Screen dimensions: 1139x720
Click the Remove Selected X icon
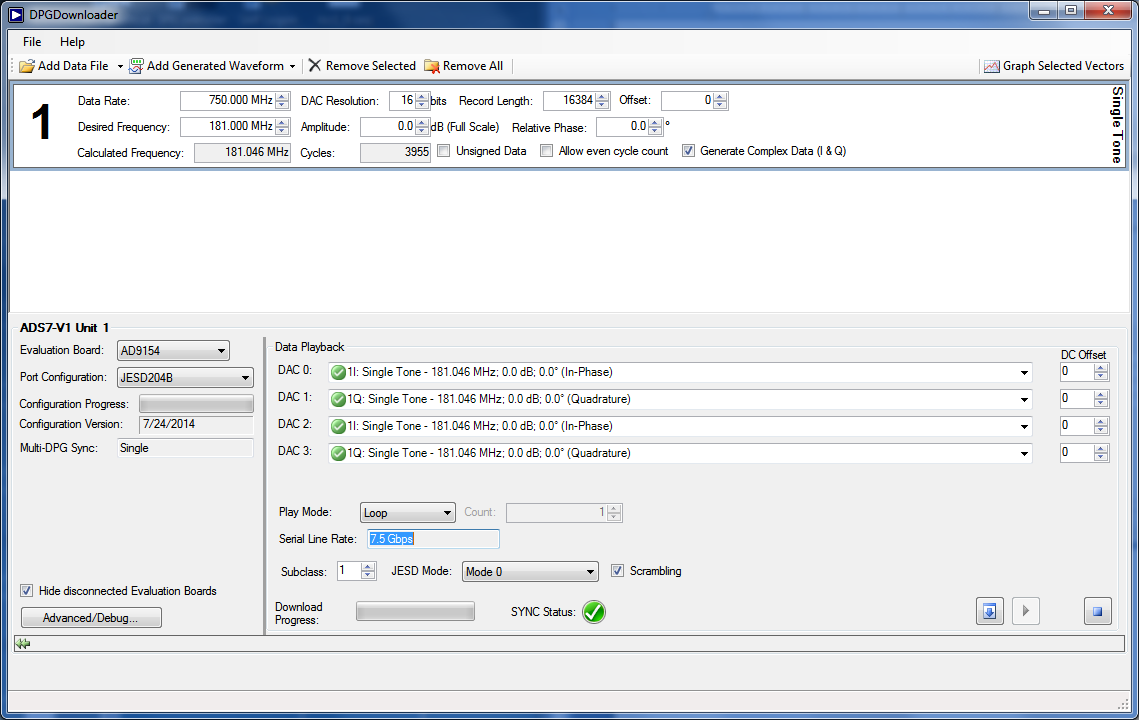315,66
